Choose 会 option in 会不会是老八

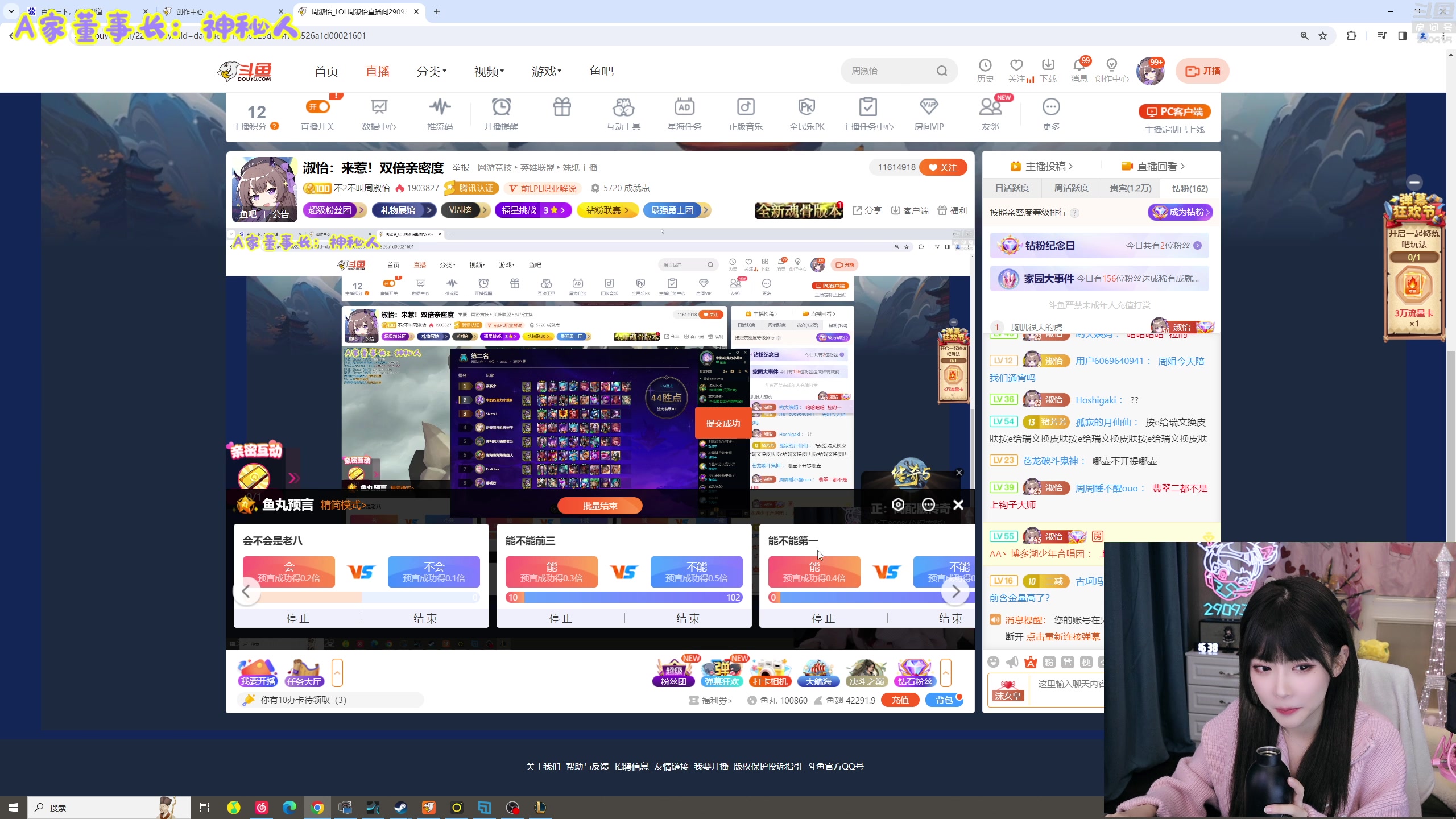tap(289, 572)
